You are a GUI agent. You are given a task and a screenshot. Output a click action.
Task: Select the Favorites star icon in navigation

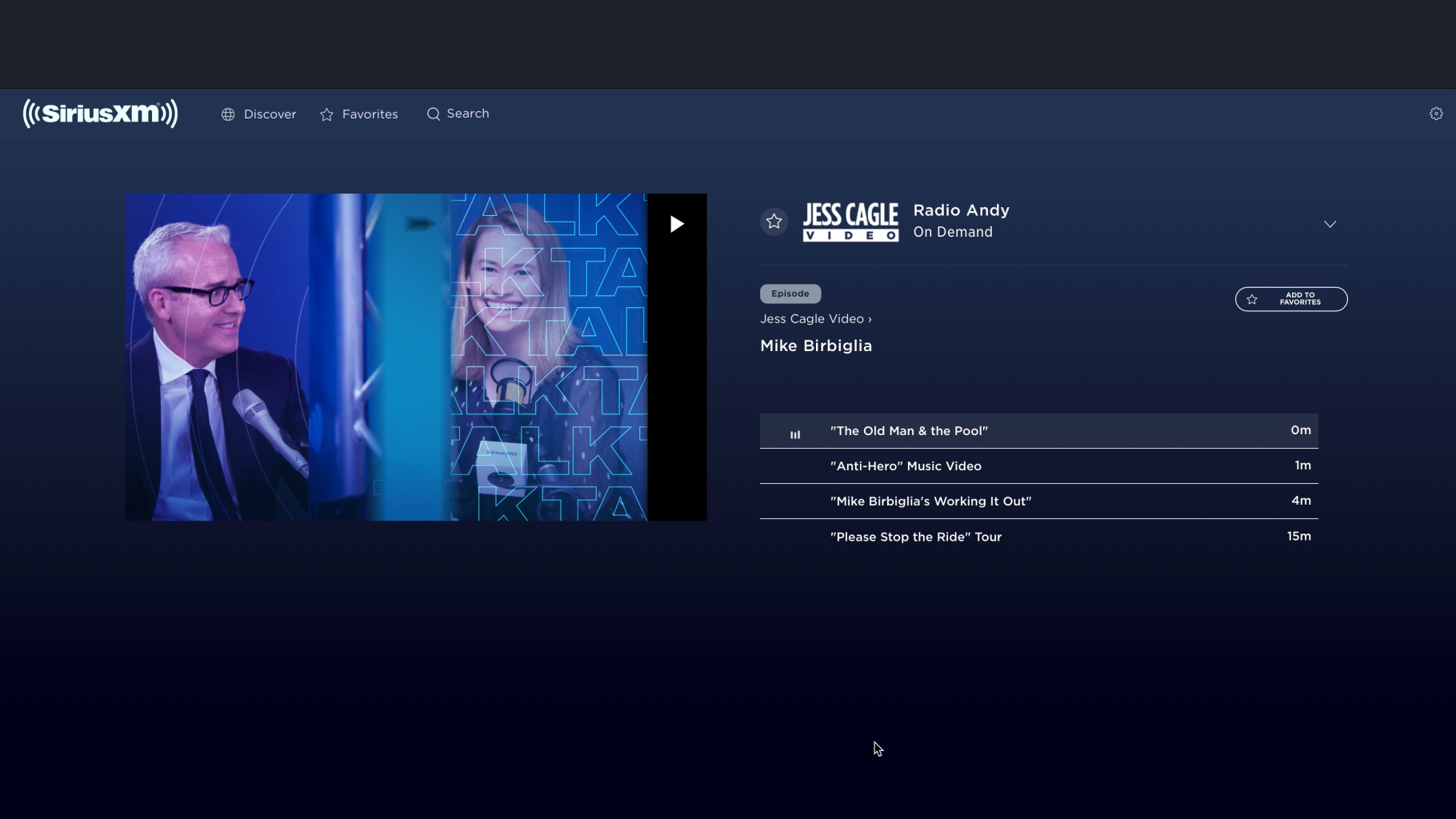326,114
